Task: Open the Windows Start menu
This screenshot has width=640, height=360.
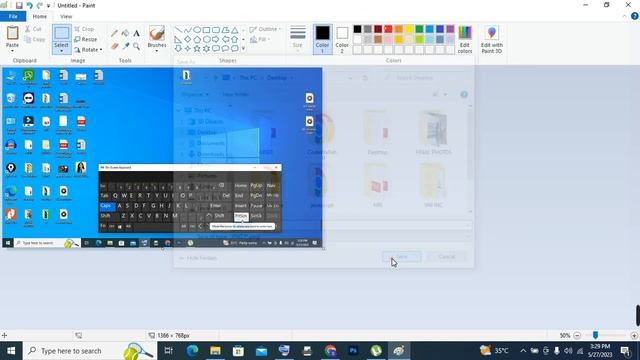Action: pos(11,351)
